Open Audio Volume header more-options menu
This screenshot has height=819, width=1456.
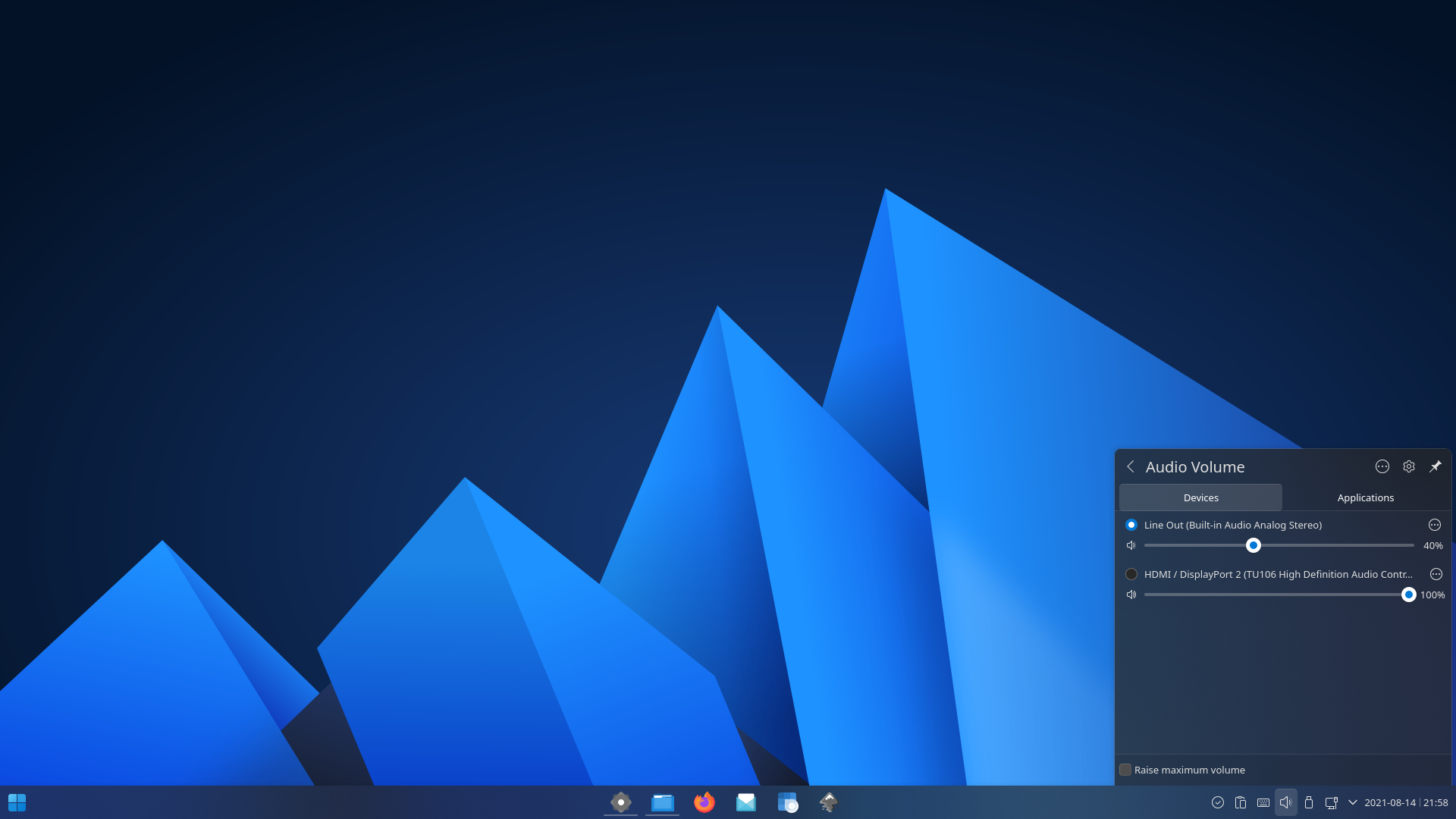tap(1382, 466)
